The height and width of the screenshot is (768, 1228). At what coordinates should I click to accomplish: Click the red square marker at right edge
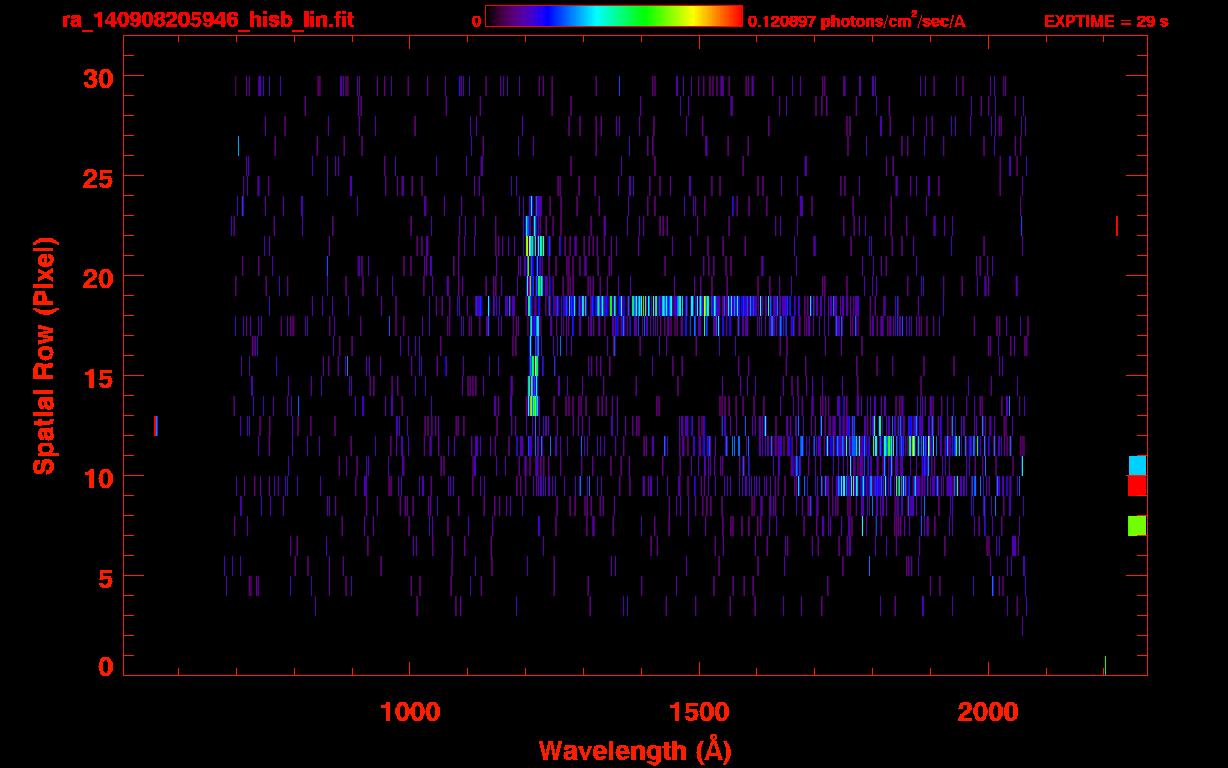tap(1137, 485)
